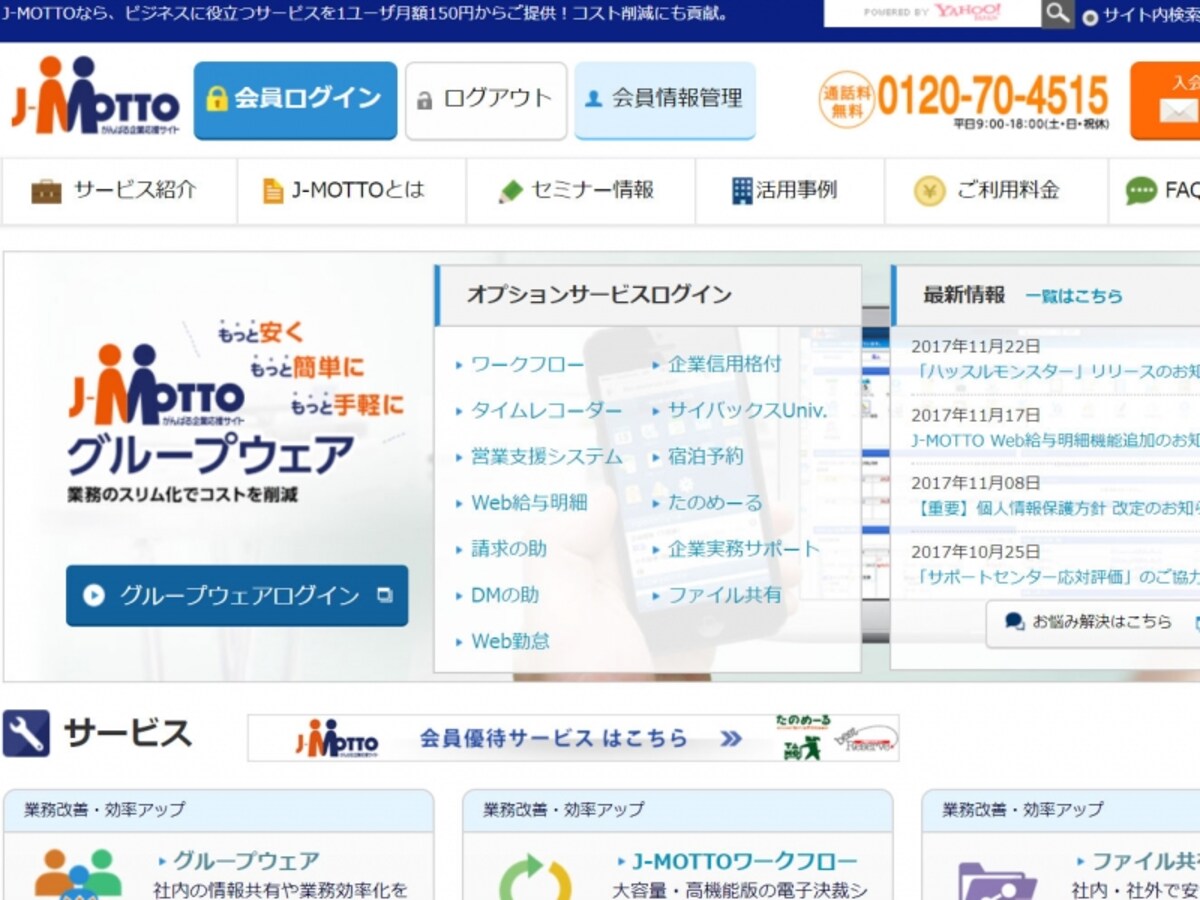Screen dimensions: 1200x900
Task: Open サポートセンター応対評価 news
Action: click(x=1057, y=577)
